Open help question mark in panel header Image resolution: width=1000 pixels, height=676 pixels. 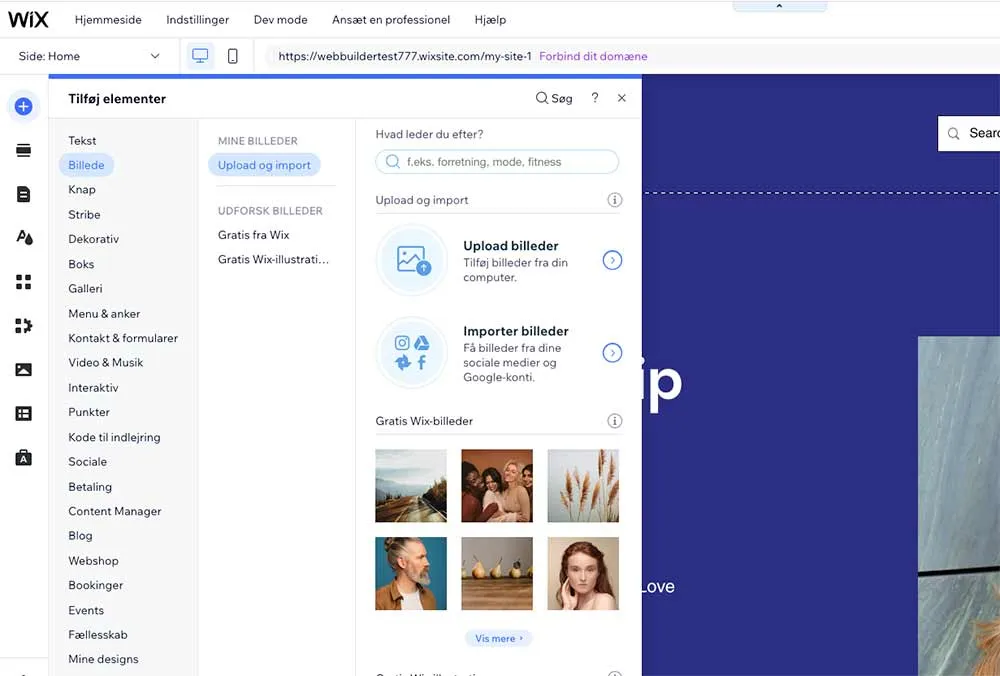point(594,98)
